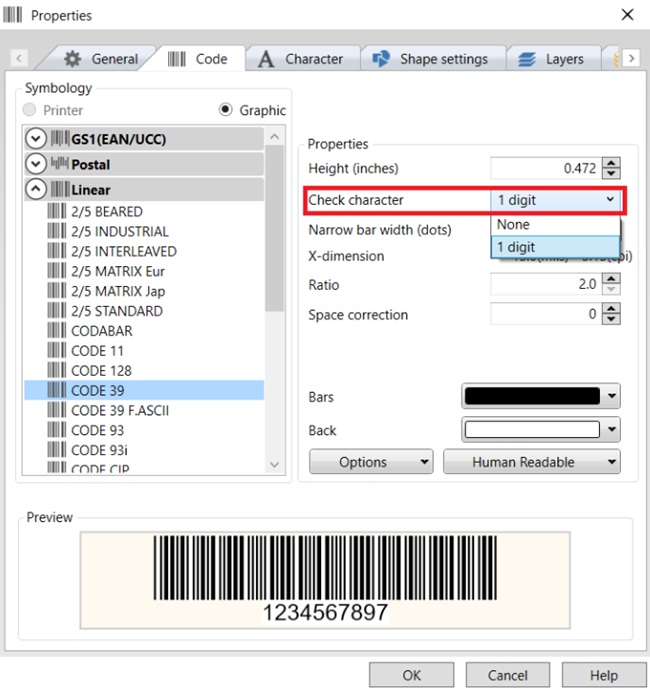The height and width of the screenshot is (692, 650).
Task: Select the Graphic radio button
Action: pos(225,109)
